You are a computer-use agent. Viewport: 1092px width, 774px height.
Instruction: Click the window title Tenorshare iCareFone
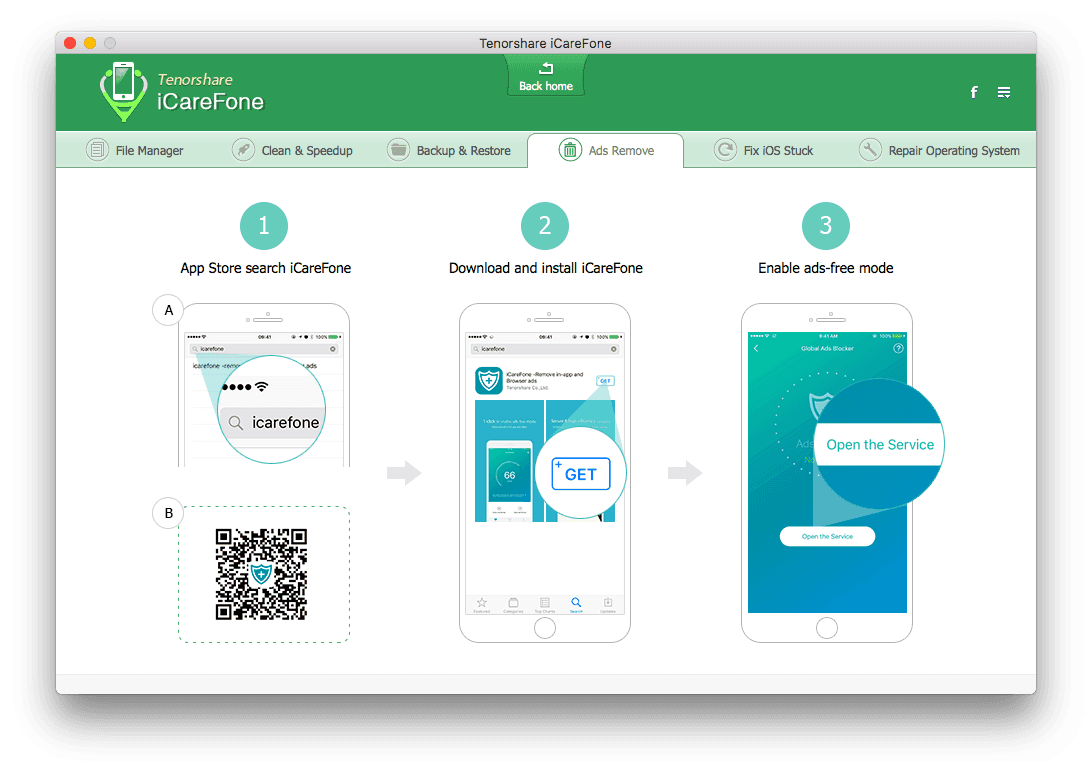[545, 43]
